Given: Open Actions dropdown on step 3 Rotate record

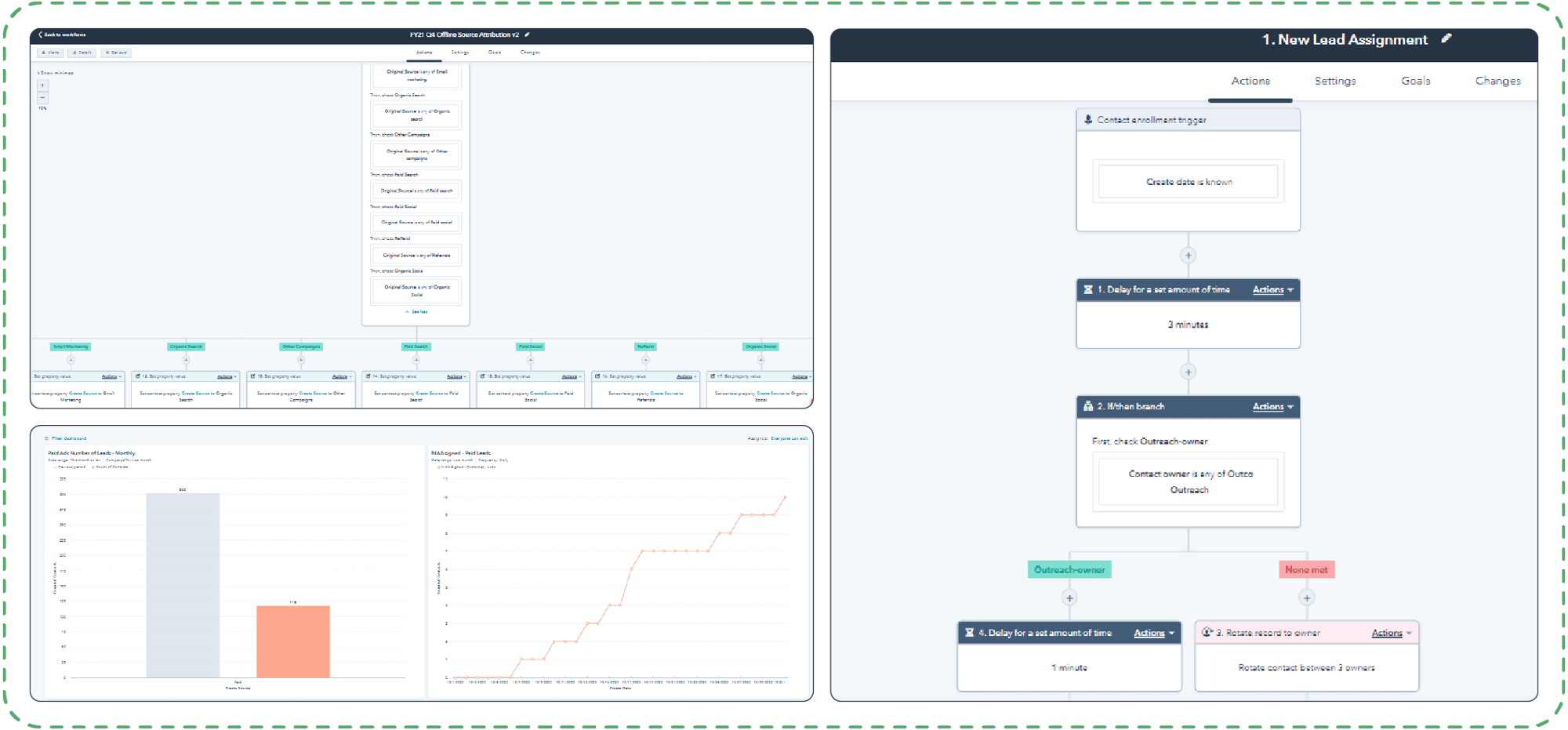Looking at the screenshot, I should click(1392, 633).
